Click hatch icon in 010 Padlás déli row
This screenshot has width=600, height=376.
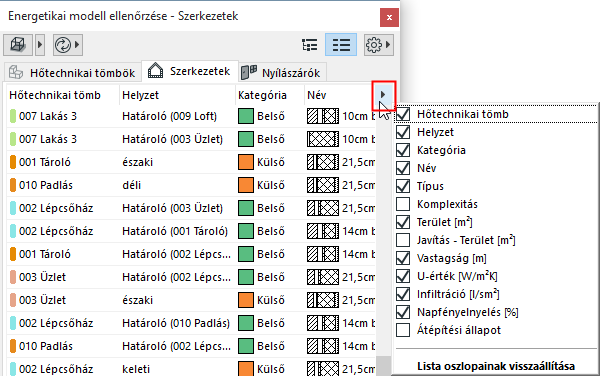[x=323, y=185]
